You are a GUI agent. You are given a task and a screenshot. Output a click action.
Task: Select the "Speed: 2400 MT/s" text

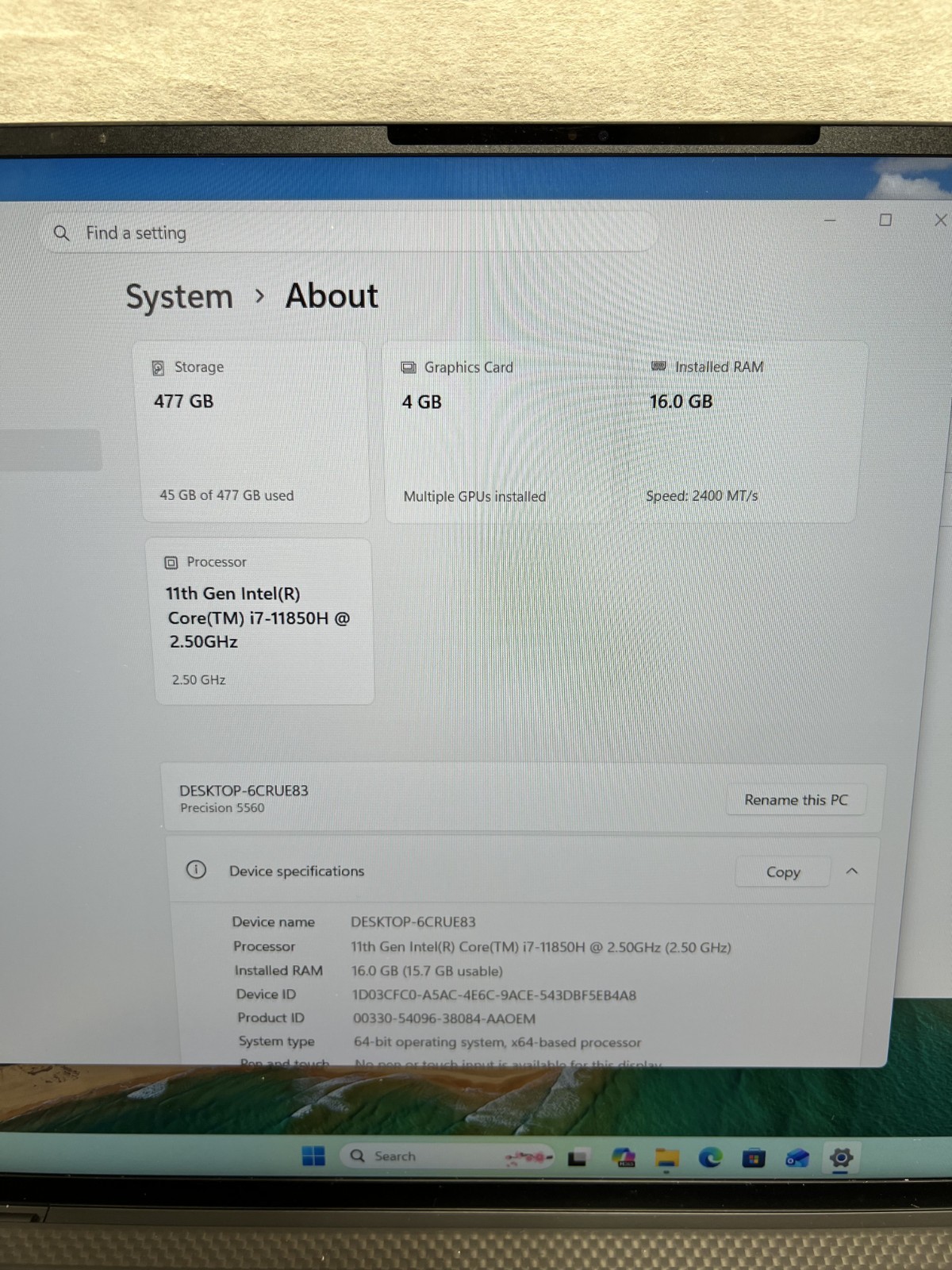pos(702,495)
